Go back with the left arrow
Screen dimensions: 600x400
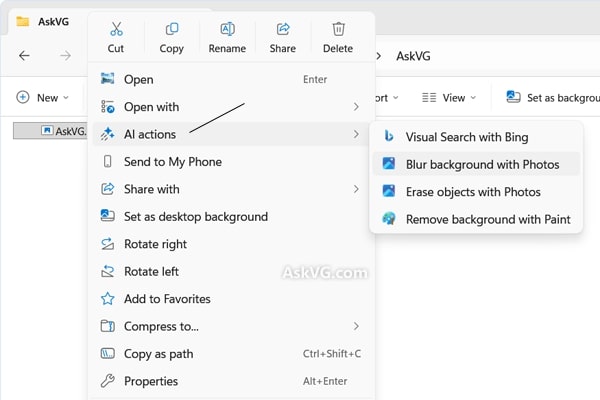pos(24,56)
